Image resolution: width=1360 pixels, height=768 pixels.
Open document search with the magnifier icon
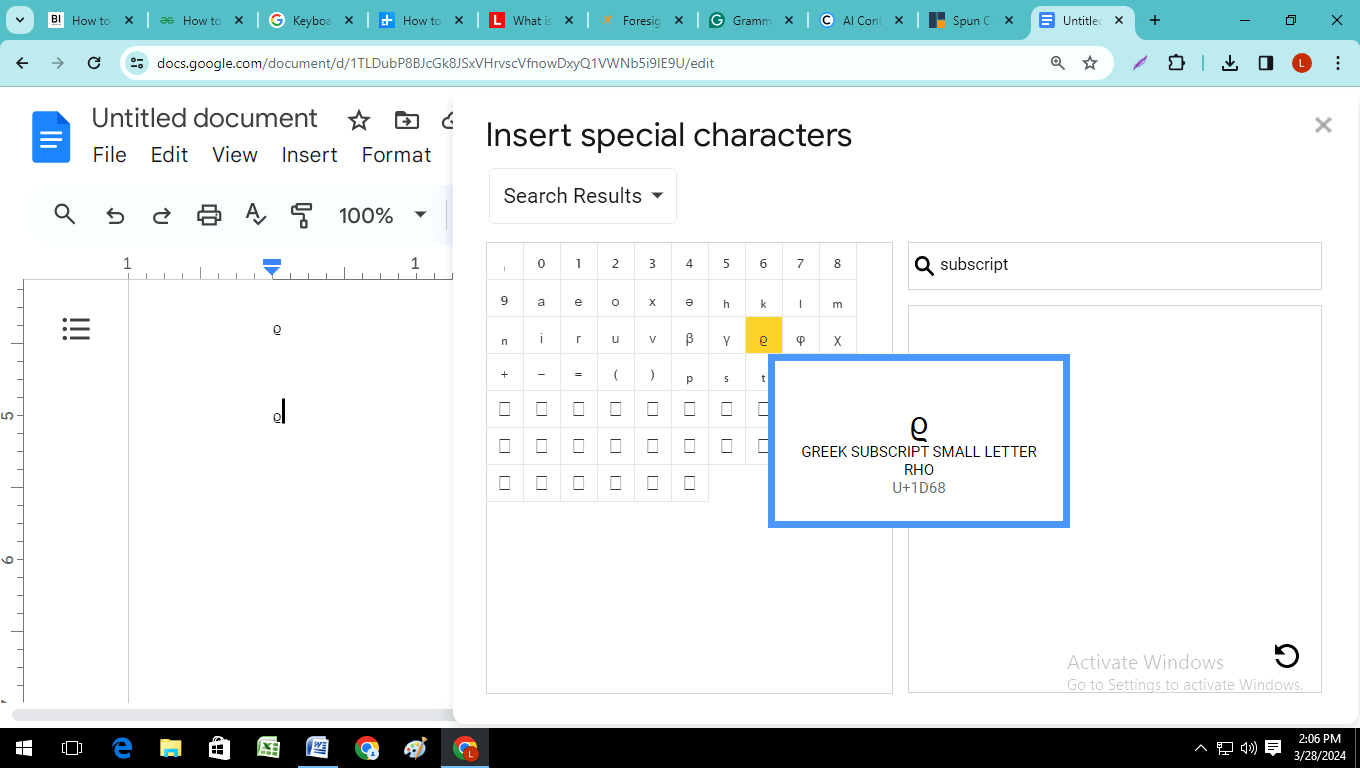point(64,214)
